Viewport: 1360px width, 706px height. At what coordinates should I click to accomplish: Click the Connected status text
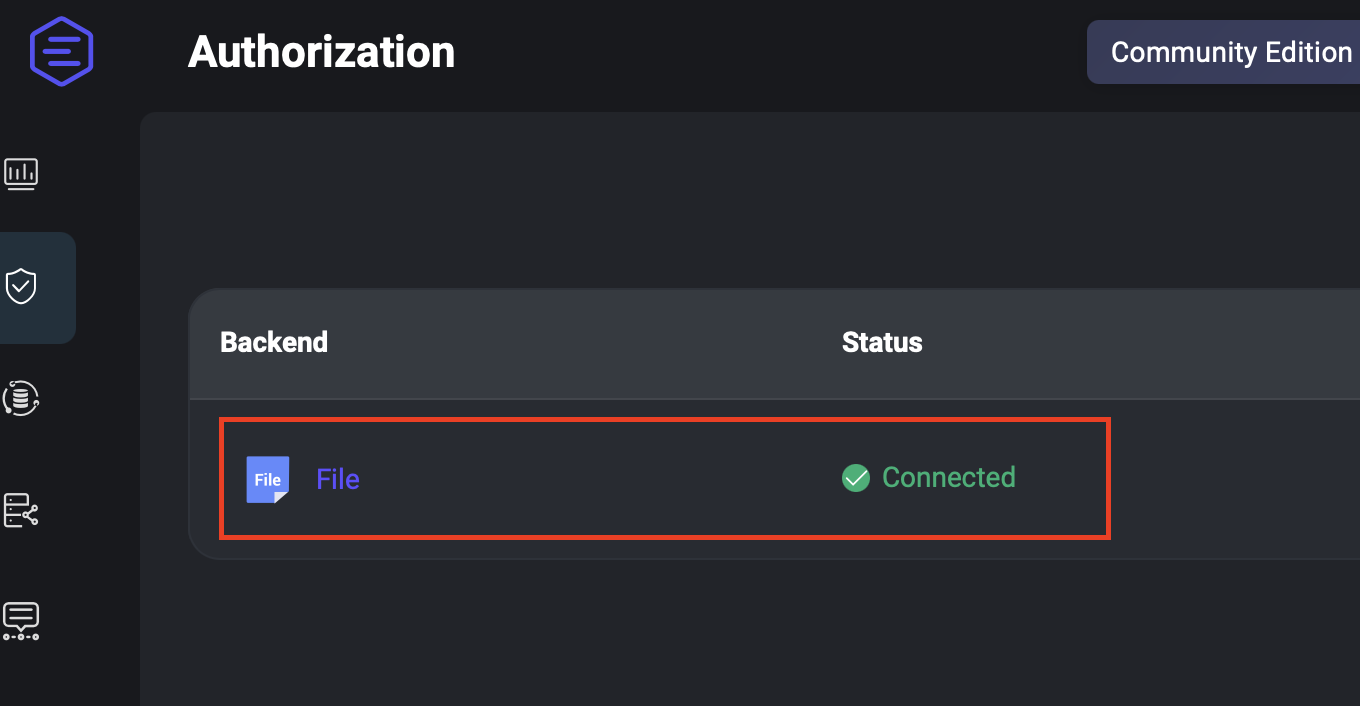click(x=948, y=478)
